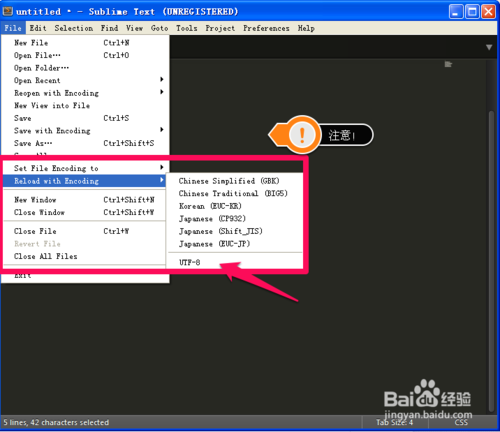500x432 pixels.
Task: Click the CSS syntax selector in status bar
Action: (461, 422)
